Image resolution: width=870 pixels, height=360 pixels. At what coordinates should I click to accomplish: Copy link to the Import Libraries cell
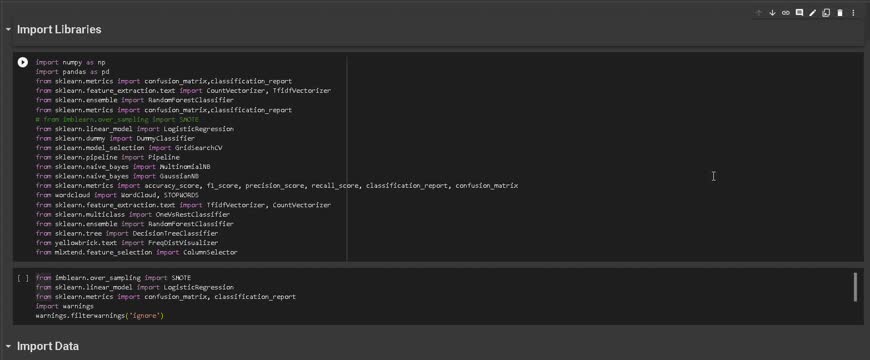click(786, 13)
